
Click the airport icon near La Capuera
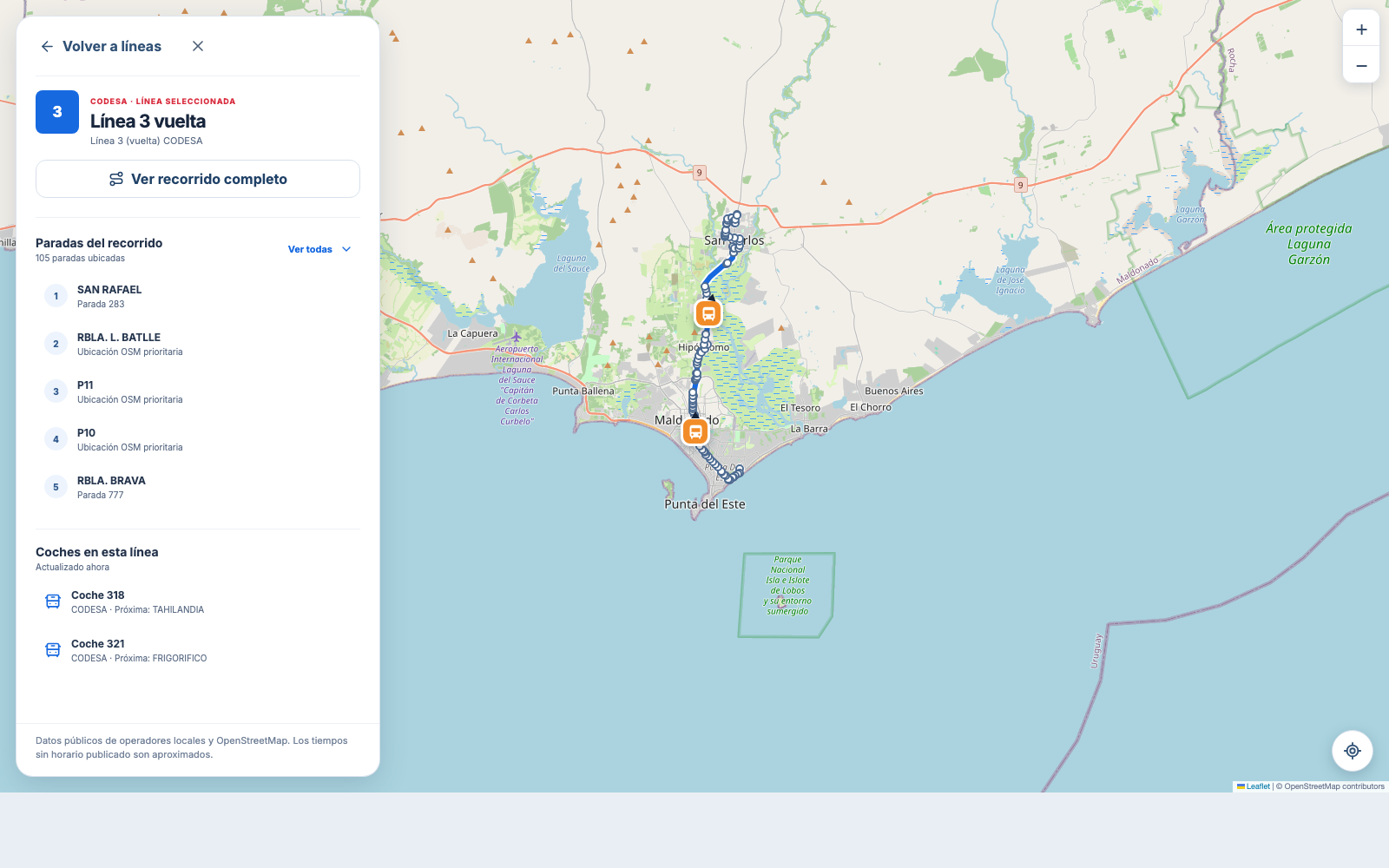(x=516, y=337)
